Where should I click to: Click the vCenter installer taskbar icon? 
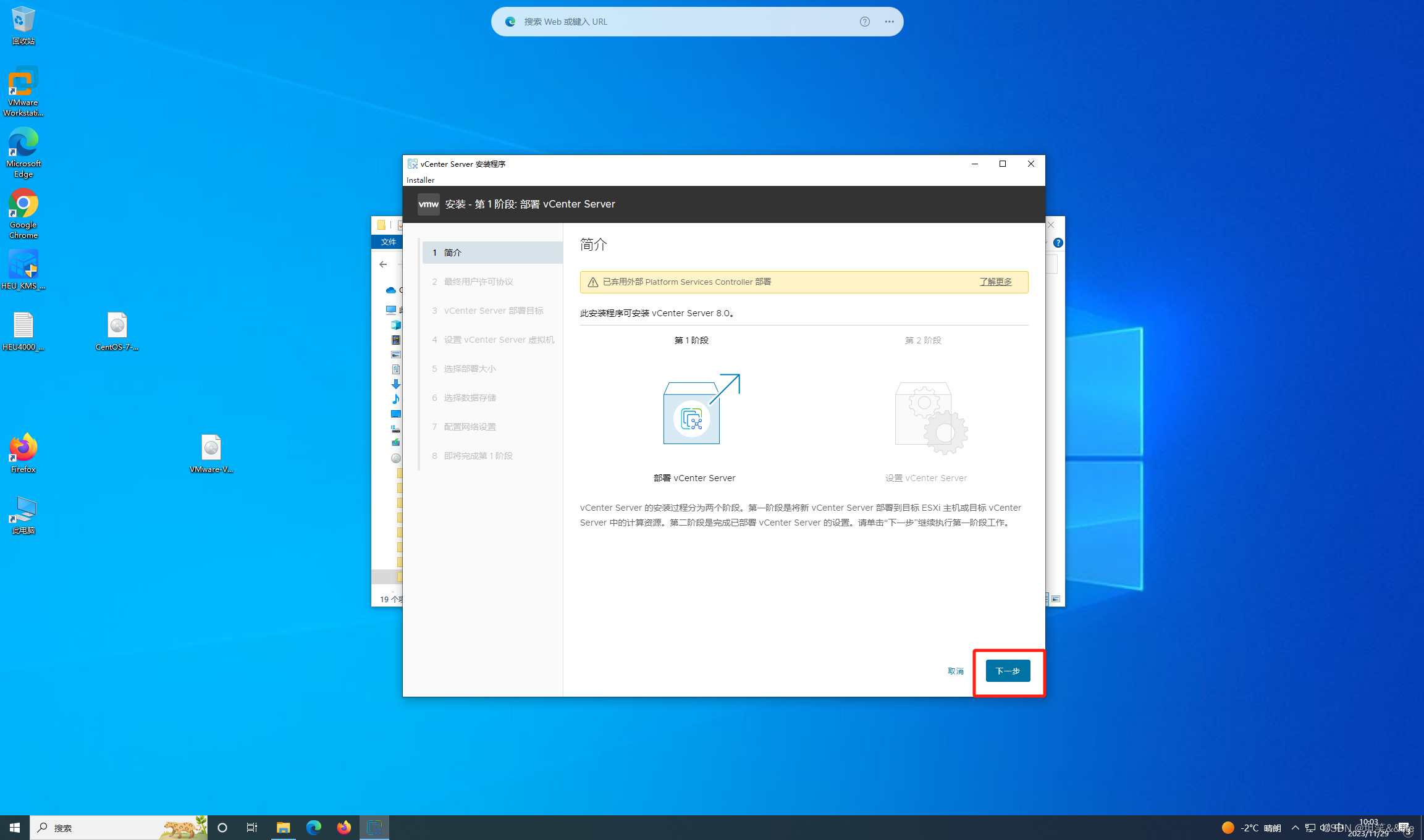[x=374, y=828]
